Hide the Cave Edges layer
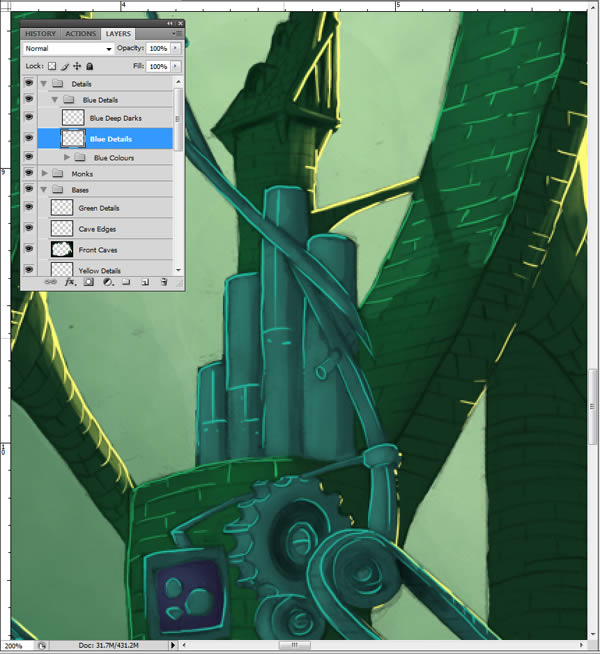 [x=29, y=228]
